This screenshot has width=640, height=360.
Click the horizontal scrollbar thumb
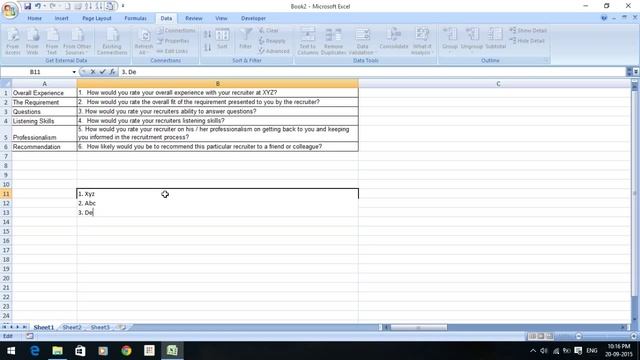coord(418,327)
